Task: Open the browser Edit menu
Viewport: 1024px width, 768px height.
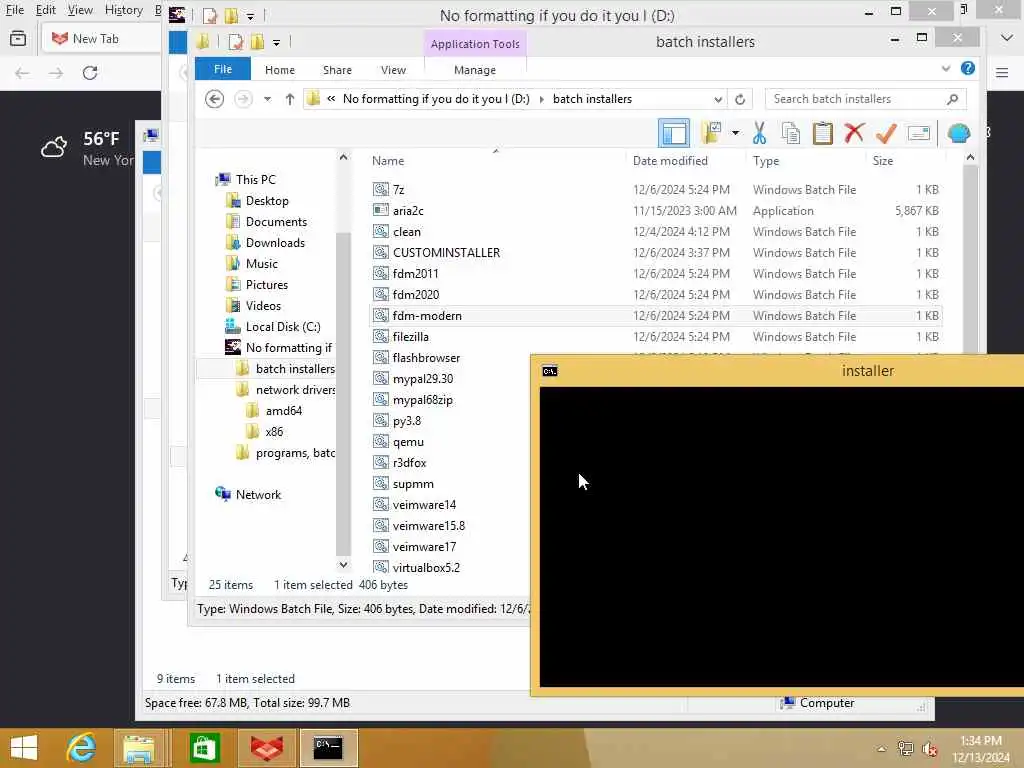Action: point(46,10)
